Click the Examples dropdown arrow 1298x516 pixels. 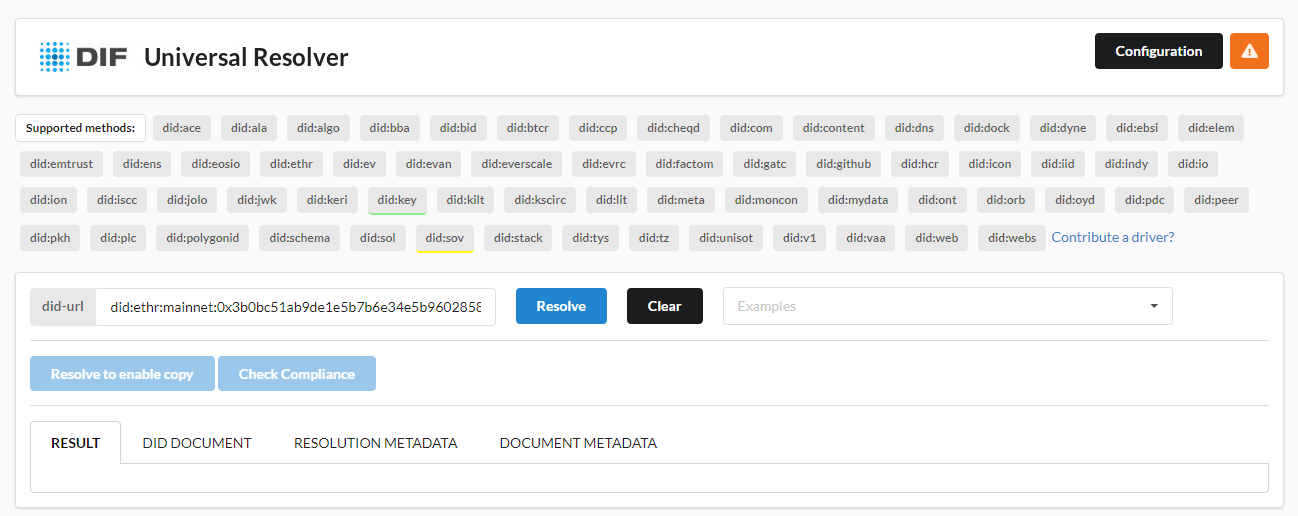coord(1154,306)
